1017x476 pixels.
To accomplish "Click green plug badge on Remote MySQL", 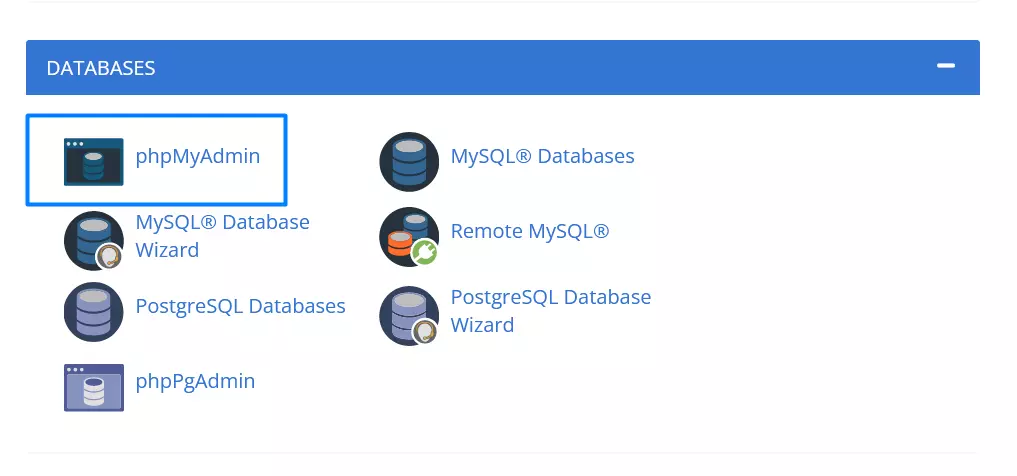I will coord(424,254).
